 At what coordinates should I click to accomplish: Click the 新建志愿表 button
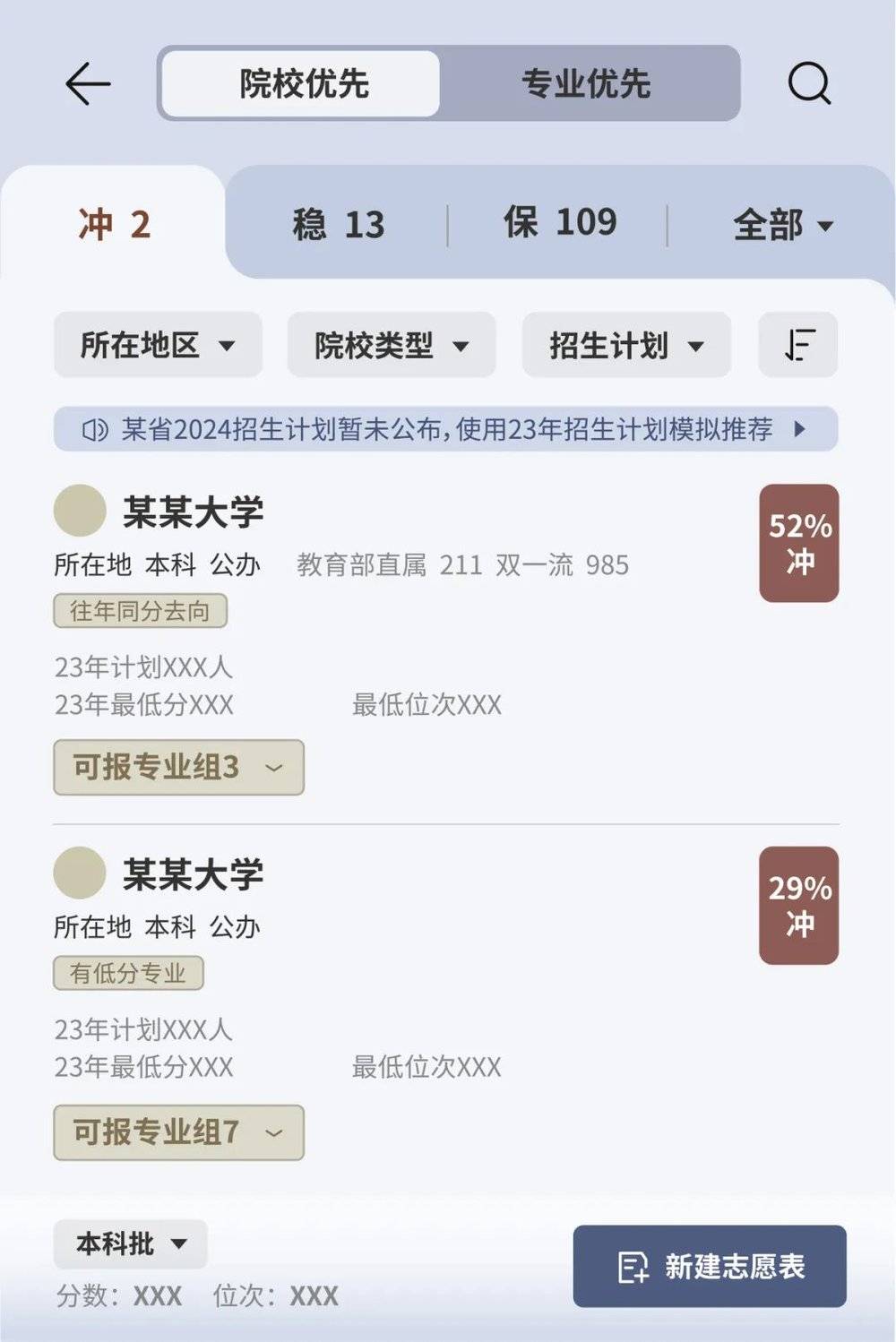tap(710, 1267)
